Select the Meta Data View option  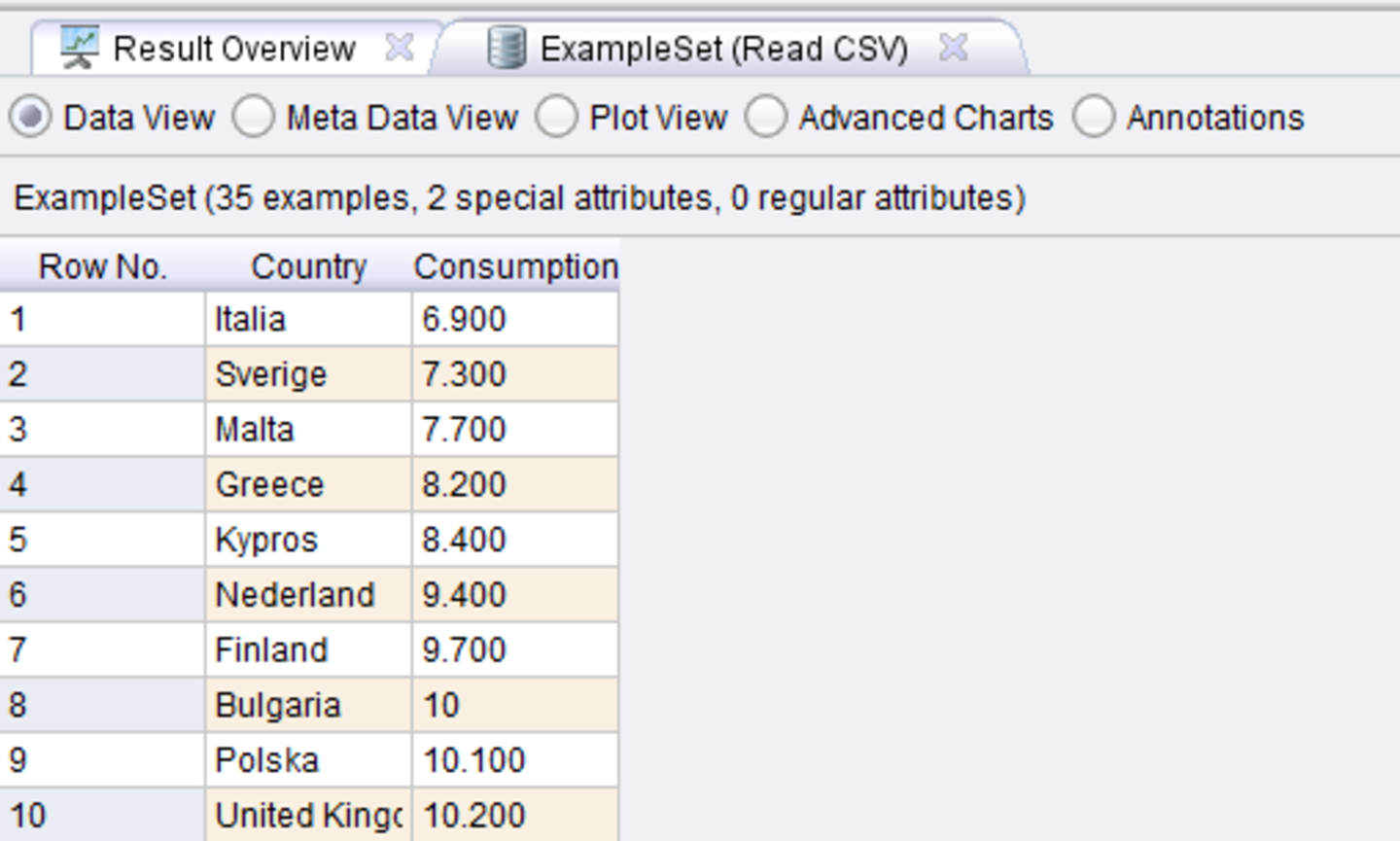tap(254, 118)
